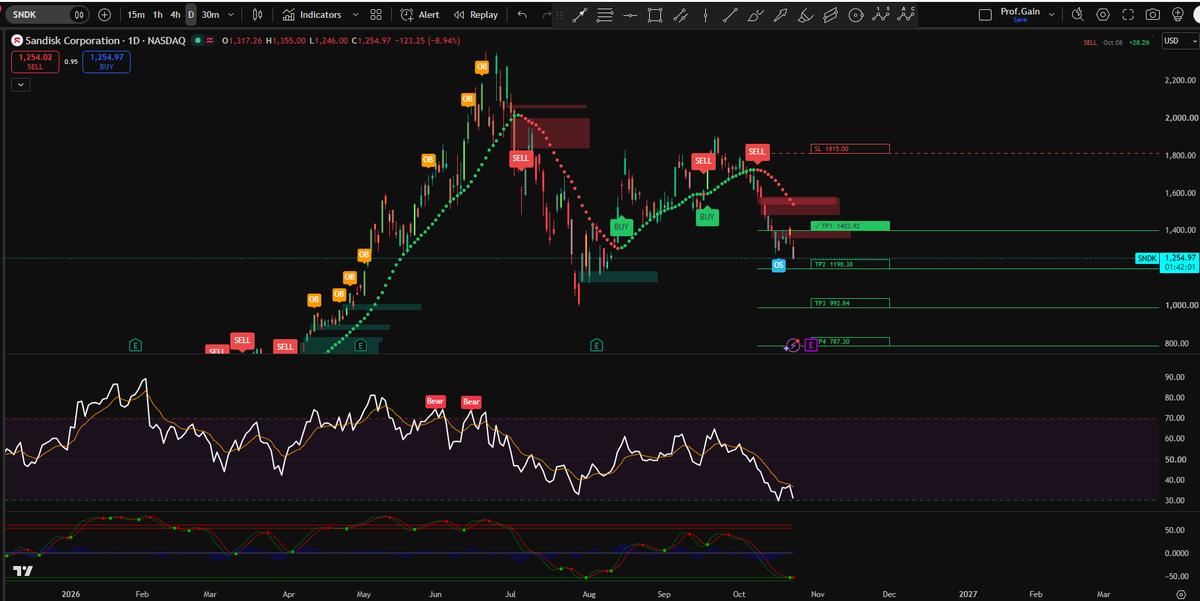The image size is (1200, 601).
Task: Open the candlestick chart type selector
Action: pos(258,15)
